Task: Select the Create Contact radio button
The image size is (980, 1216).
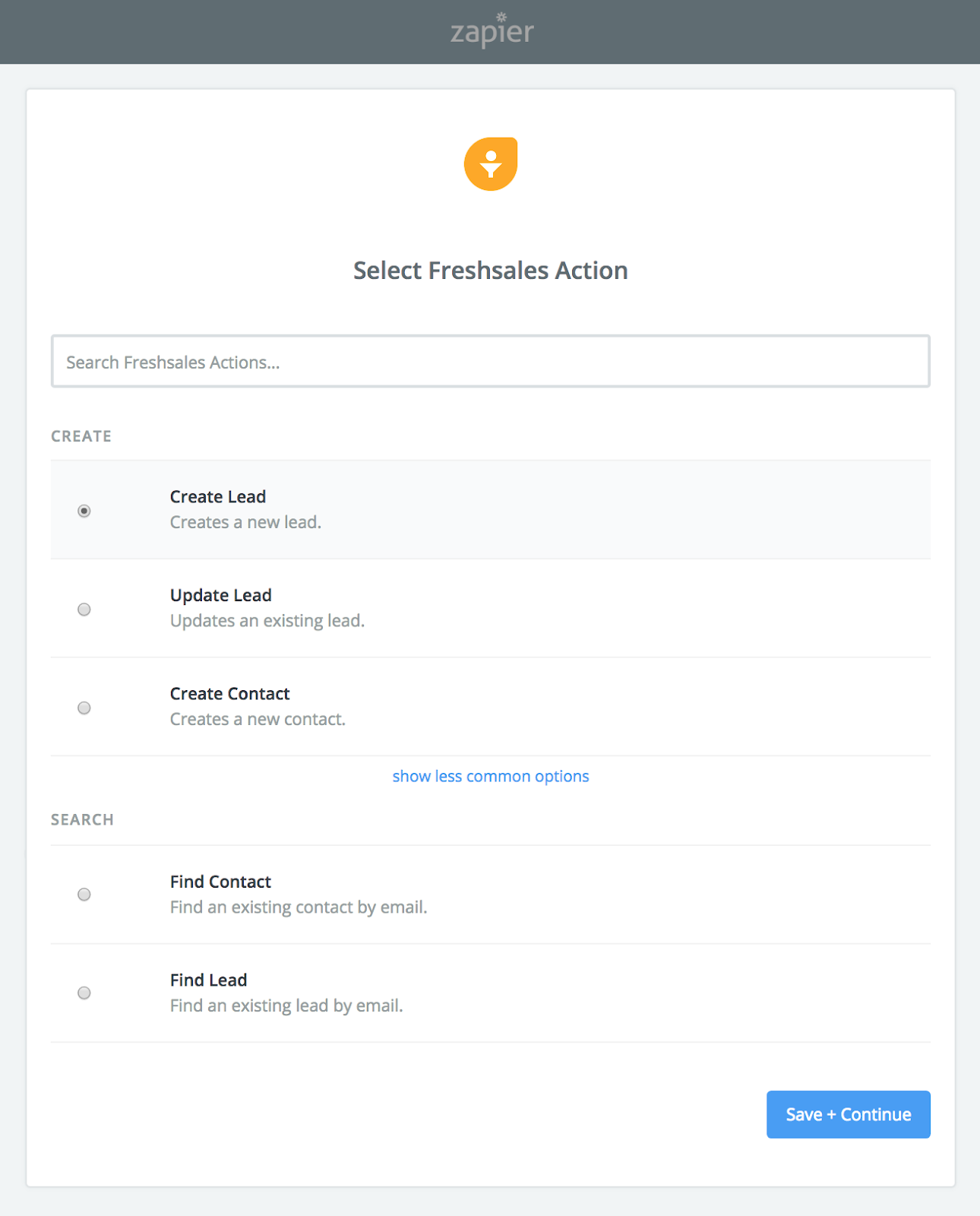Action: (84, 708)
